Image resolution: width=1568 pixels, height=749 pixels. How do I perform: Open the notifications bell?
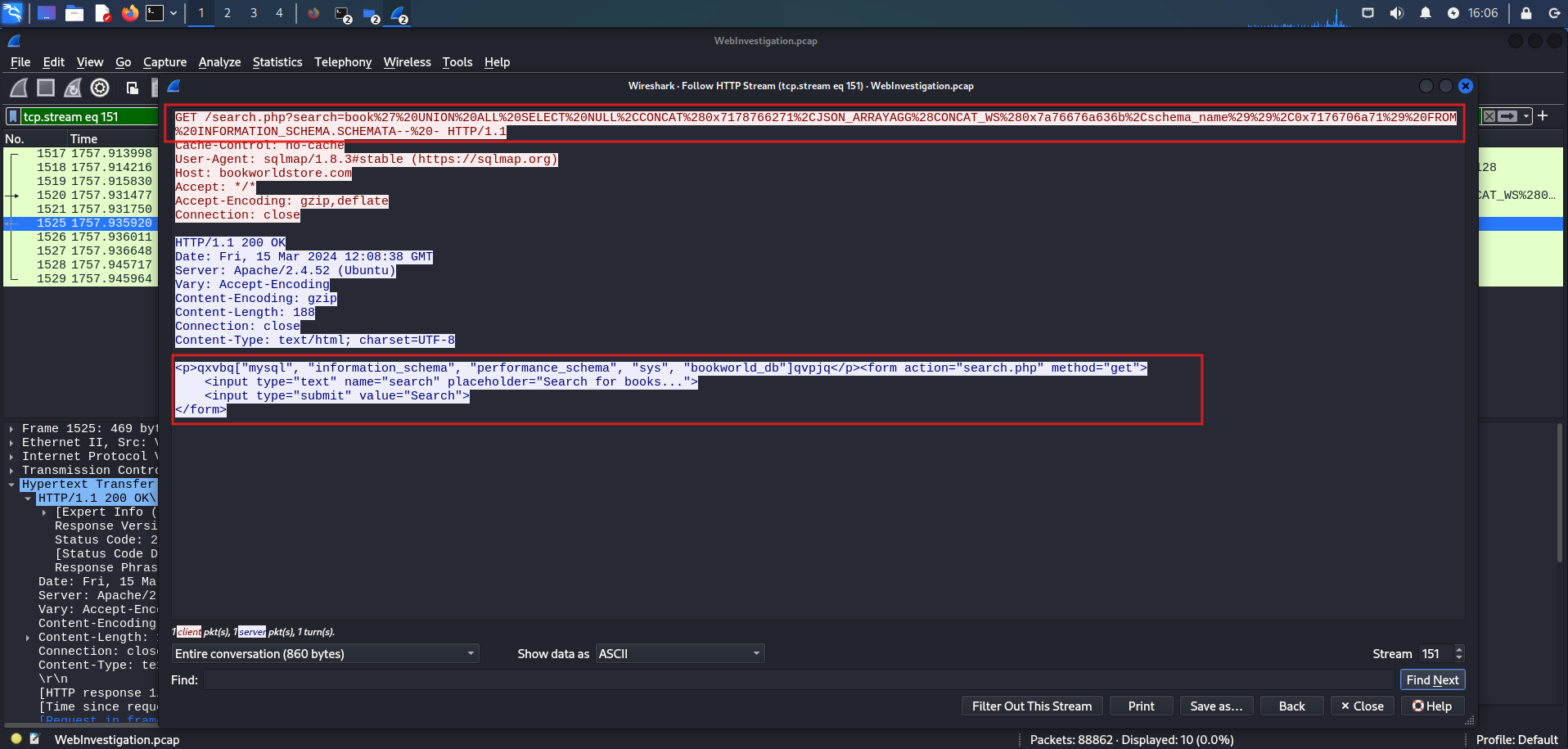[x=1426, y=13]
